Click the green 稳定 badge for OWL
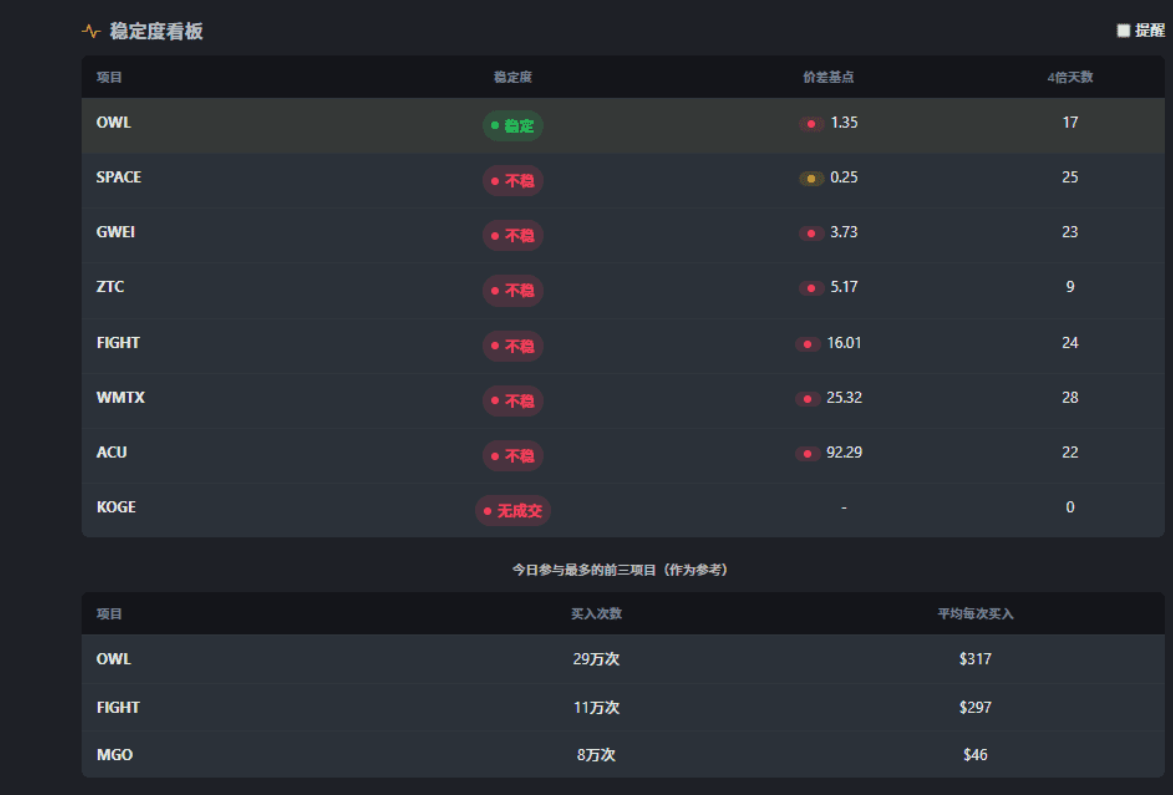 point(513,126)
